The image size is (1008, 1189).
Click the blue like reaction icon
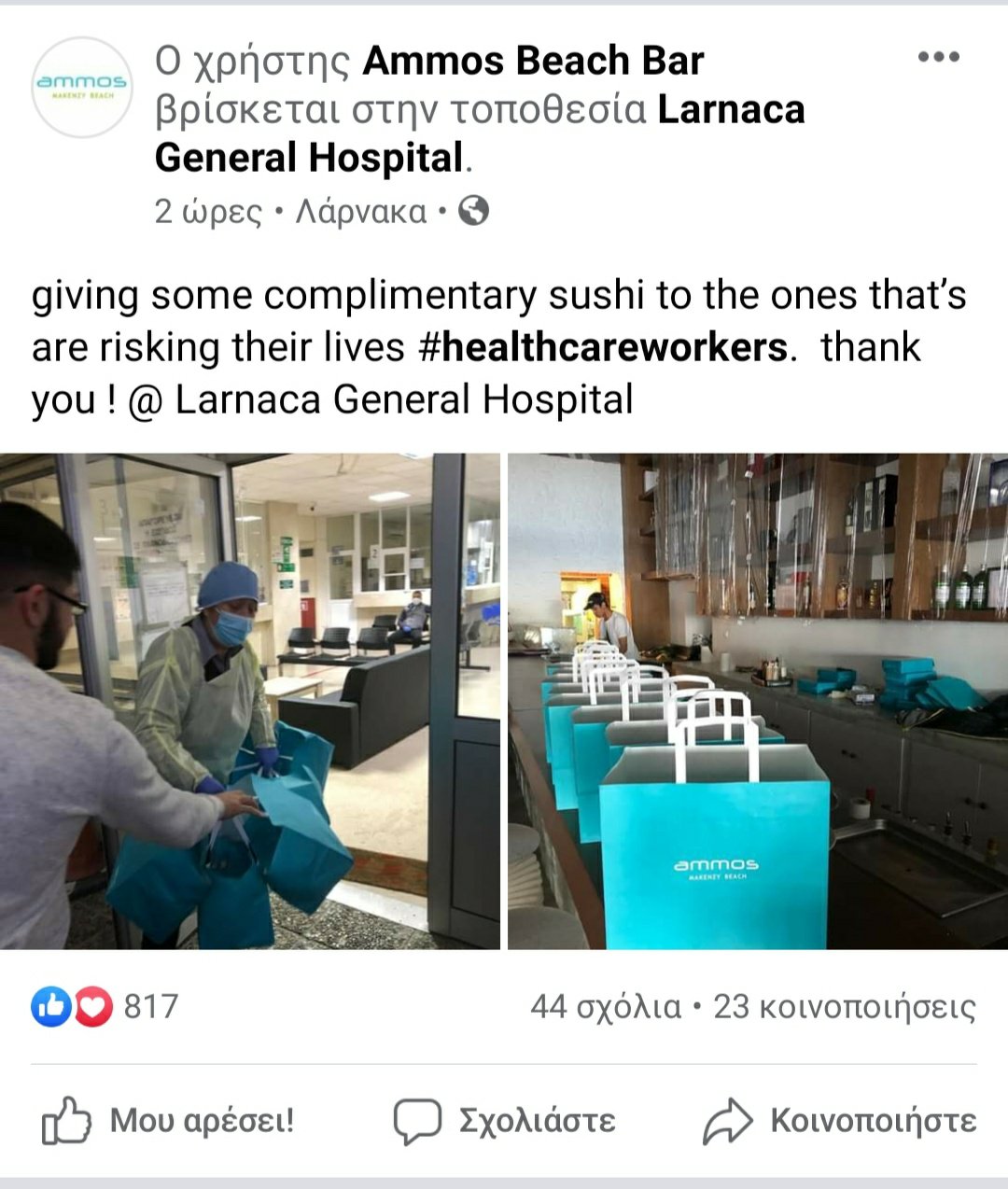tap(51, 1006)
